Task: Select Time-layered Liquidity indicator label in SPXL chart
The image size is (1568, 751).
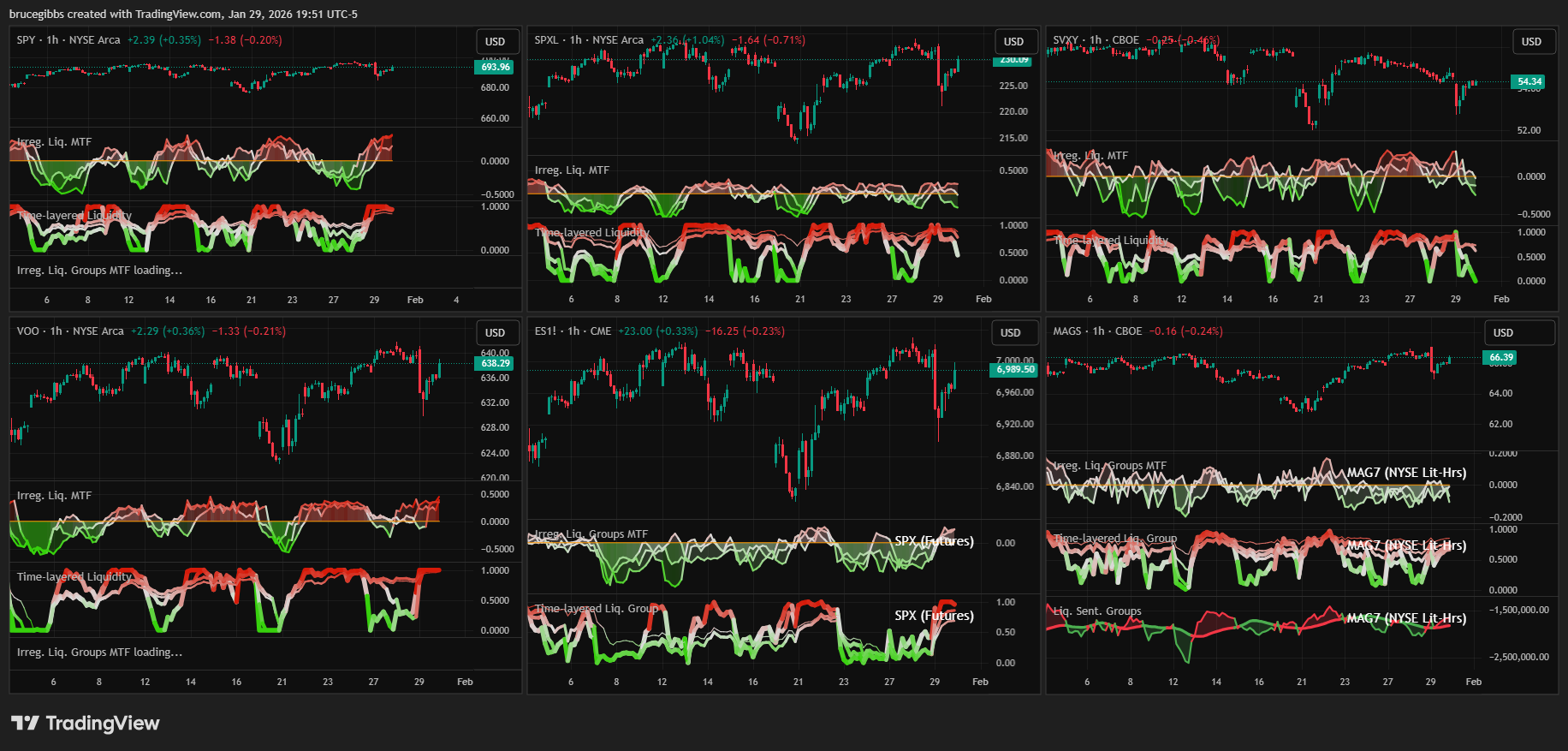Action: click(592, 233)
